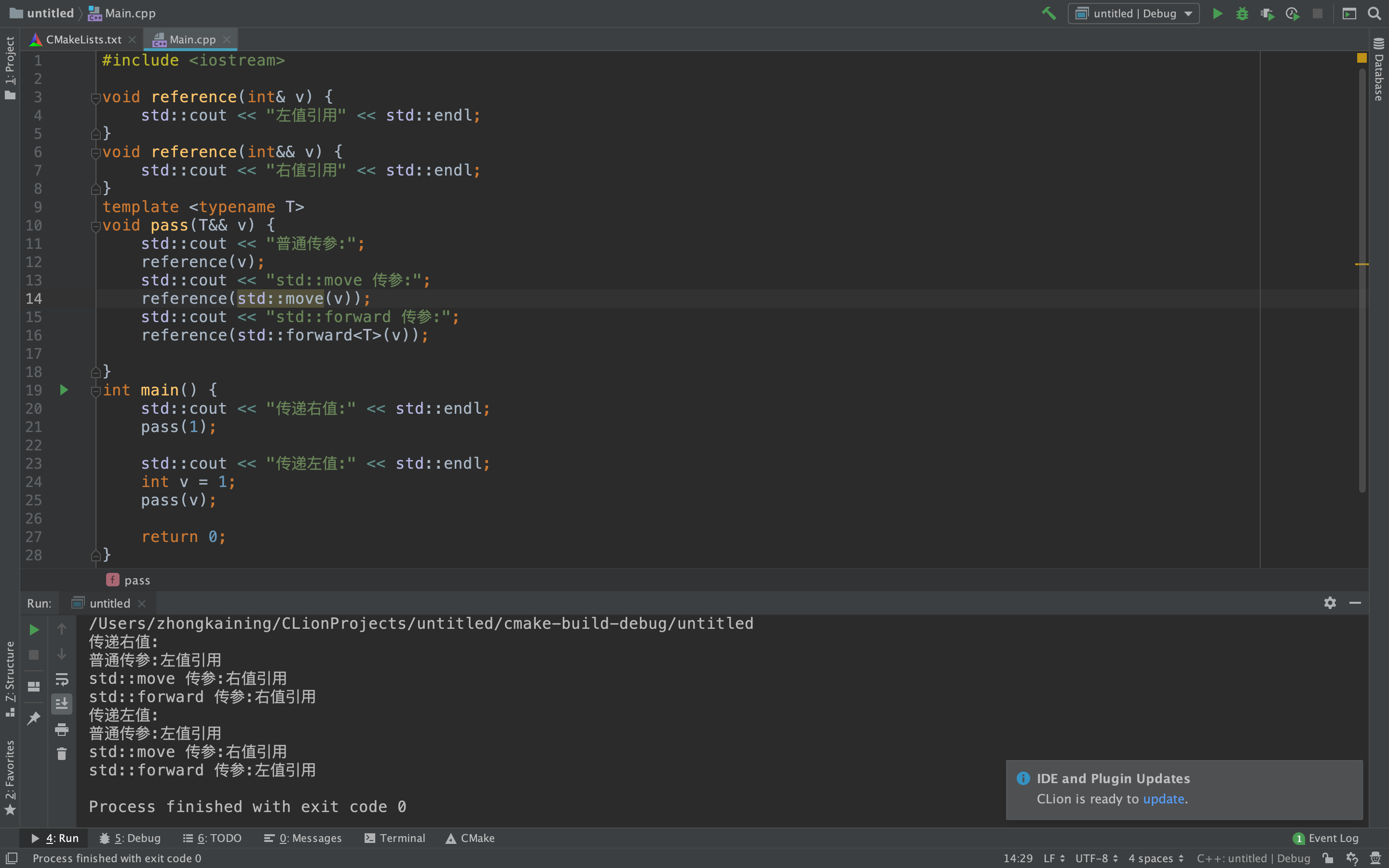Viewport: 1389px width, 868px height.
Task: Toggle scroll to end in console
Action: pyautogui.click(x=61, y=703)
